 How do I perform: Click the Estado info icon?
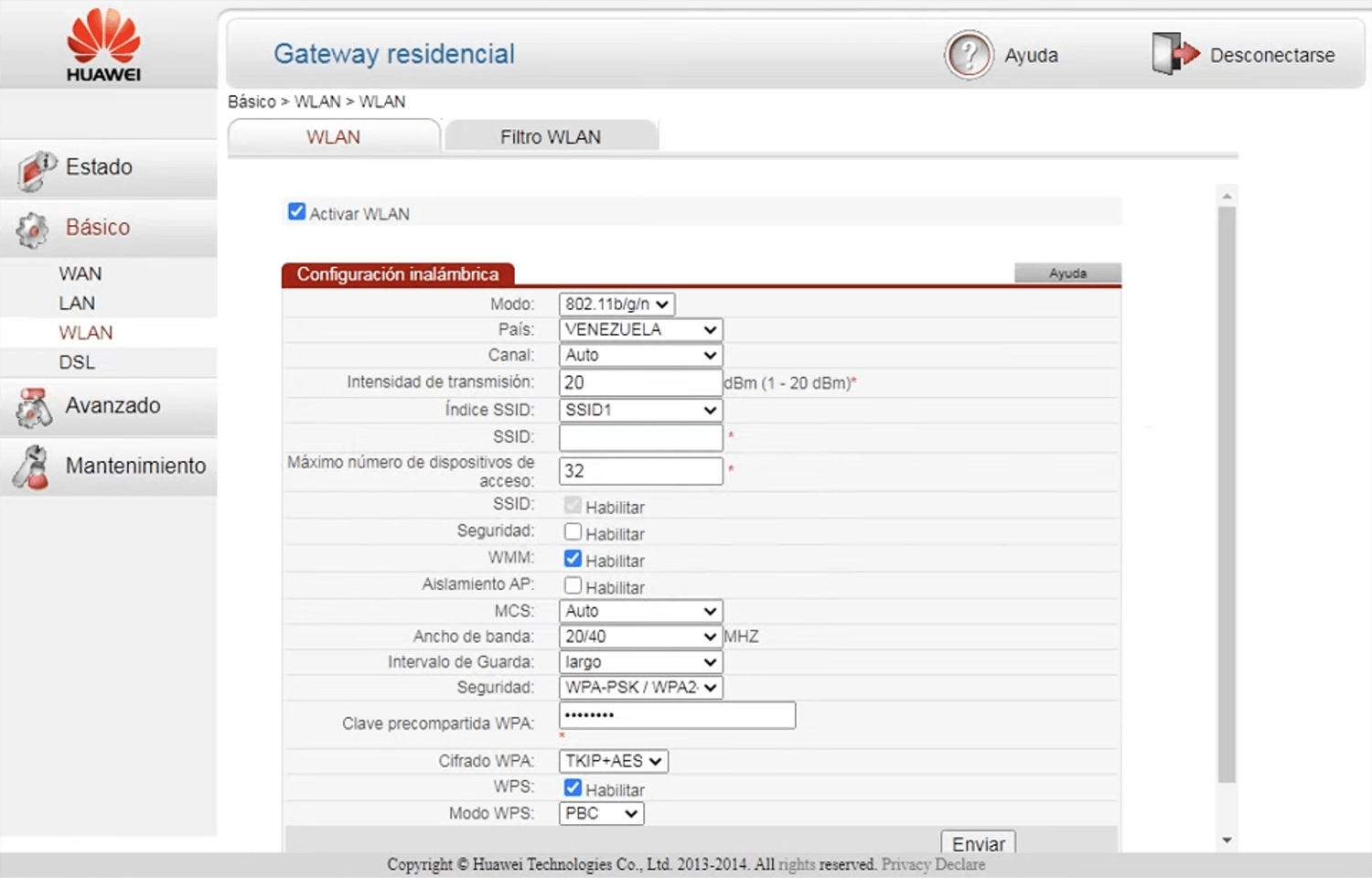point(36,169)
